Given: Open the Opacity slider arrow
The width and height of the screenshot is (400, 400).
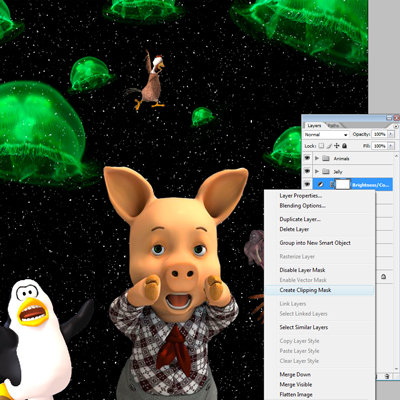Looking at the screenshot, I should [390, 134].
